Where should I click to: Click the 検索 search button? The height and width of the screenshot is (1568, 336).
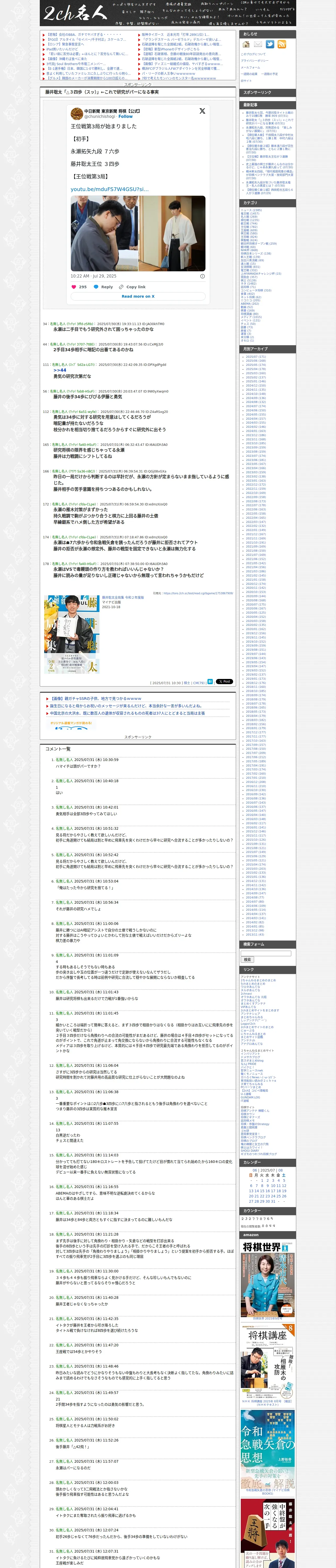(x=248, y=960)
